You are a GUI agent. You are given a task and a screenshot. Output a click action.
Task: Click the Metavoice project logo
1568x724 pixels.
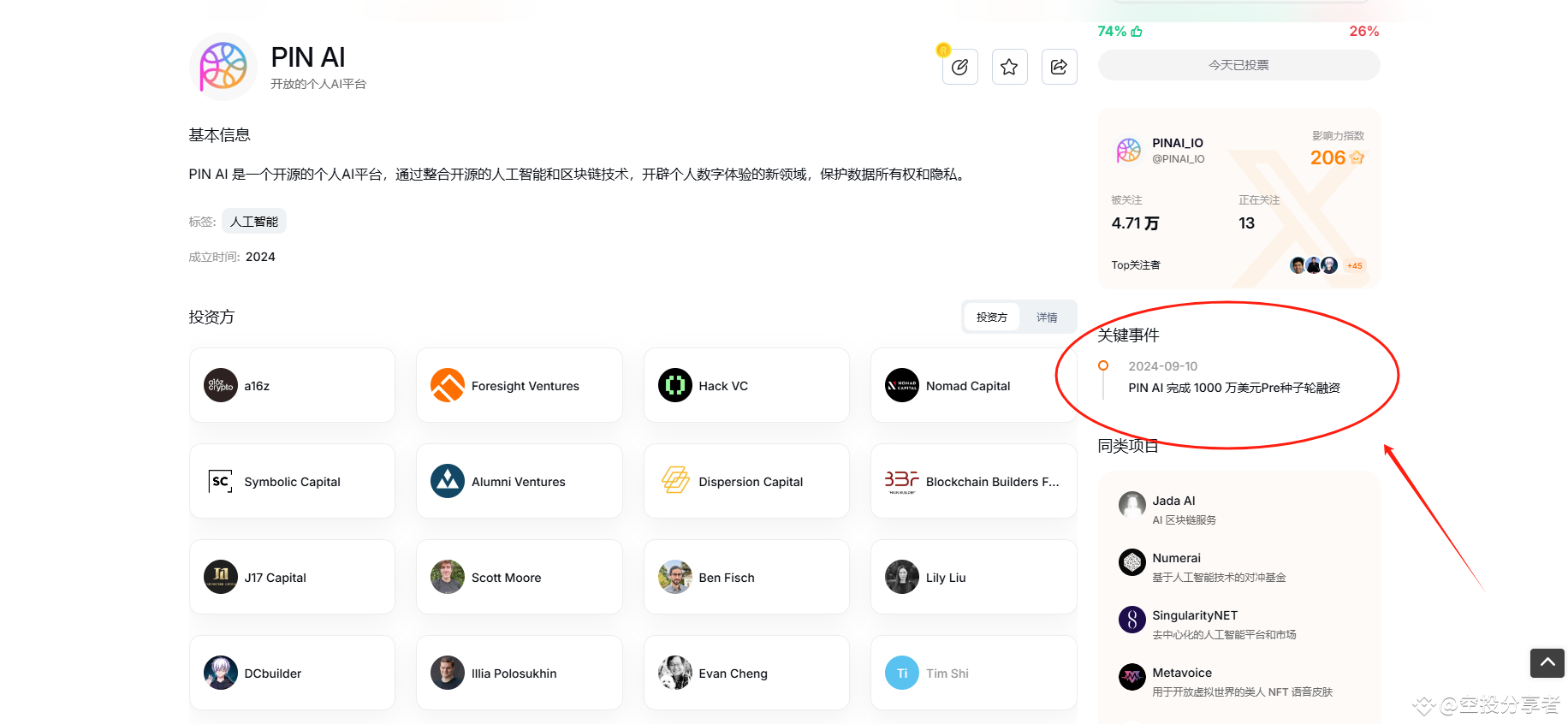pos(1132,677)
